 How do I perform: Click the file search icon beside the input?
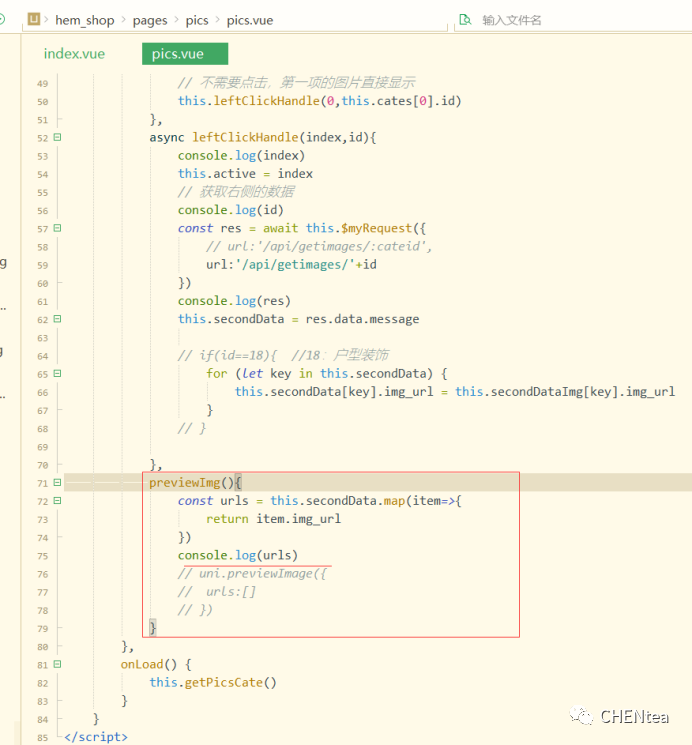tap(464, 19)
